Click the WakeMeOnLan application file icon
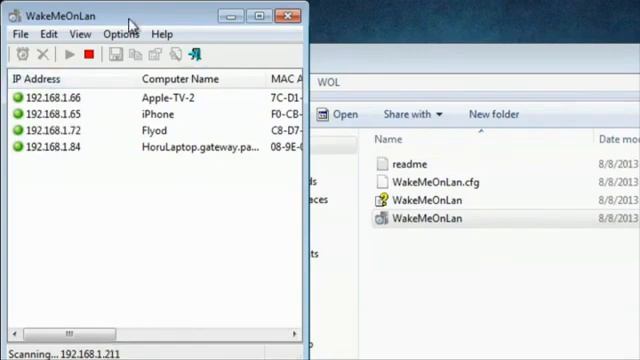The image size is (640, 360). click(x=382, y=218)
